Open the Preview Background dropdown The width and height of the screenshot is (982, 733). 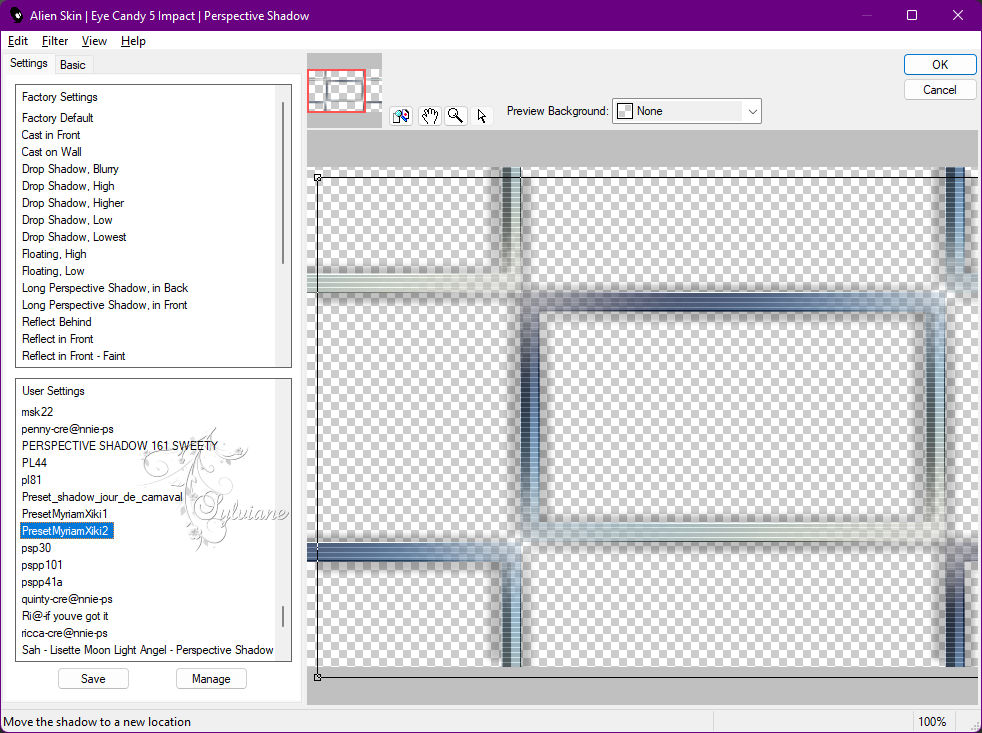pyautogui.click(x=686, y=111)
